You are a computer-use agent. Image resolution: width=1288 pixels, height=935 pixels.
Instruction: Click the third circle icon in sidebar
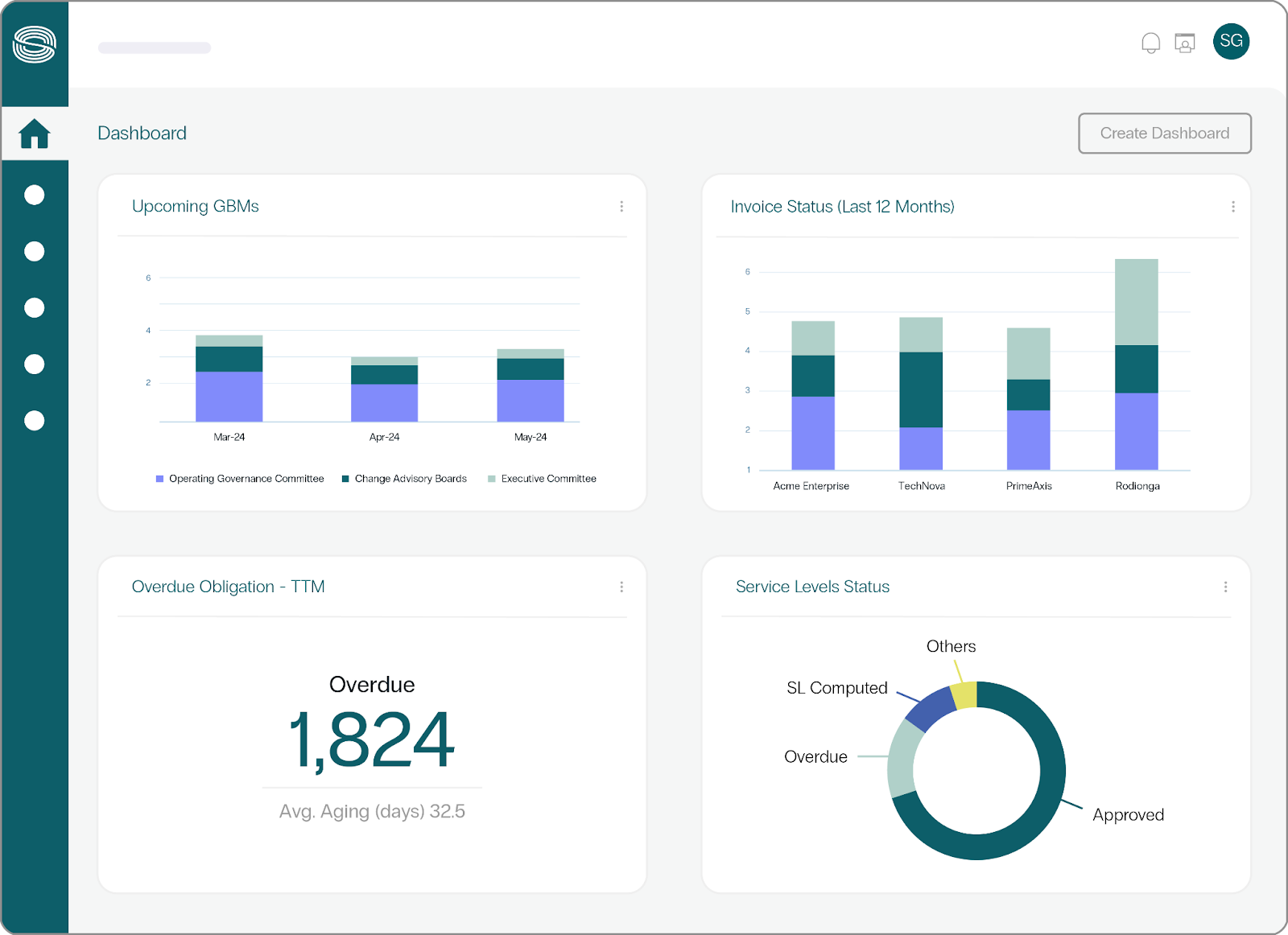click(35, 308)
